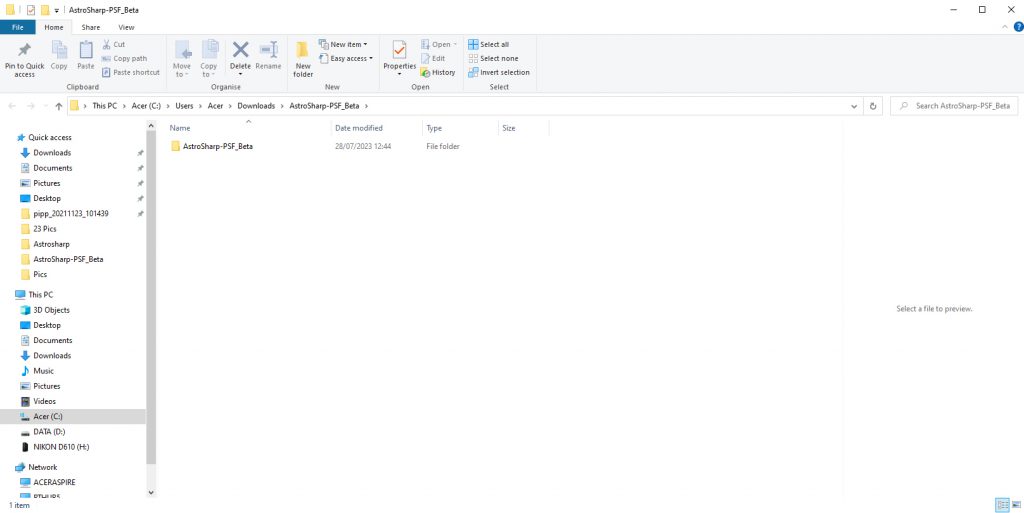Viewport: 1024px width, 513px height.
Task: Select Quick access in navigation pane
Action: 50,138
